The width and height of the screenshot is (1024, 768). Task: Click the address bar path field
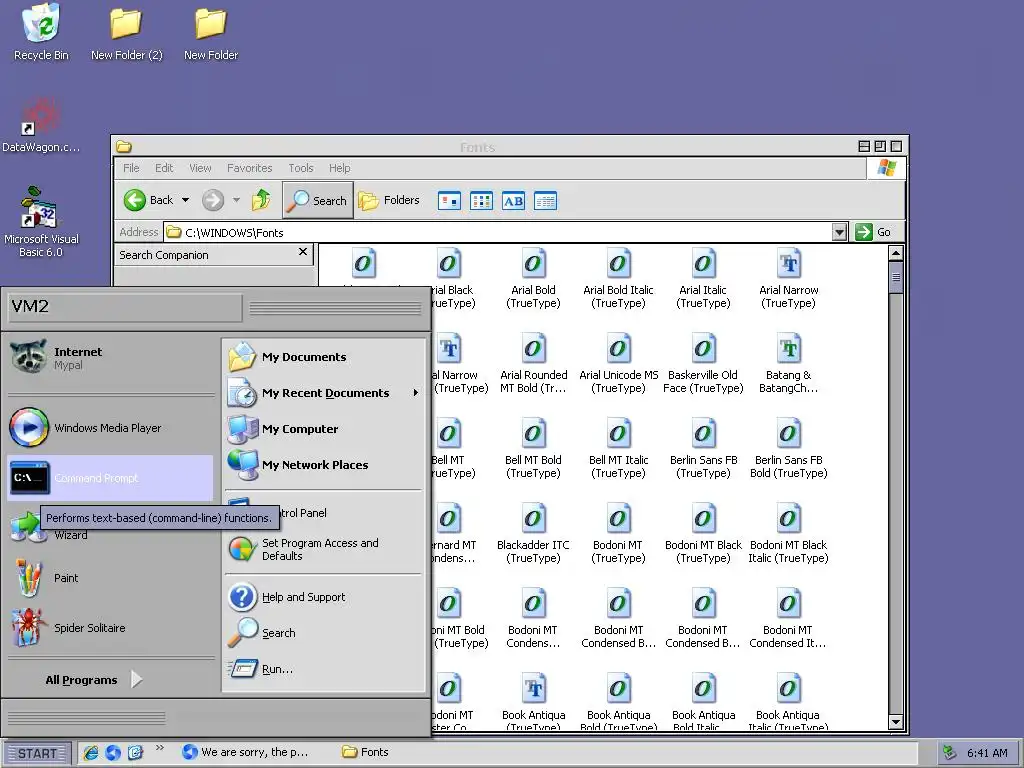pyautogui.click(x=498, y=232)
